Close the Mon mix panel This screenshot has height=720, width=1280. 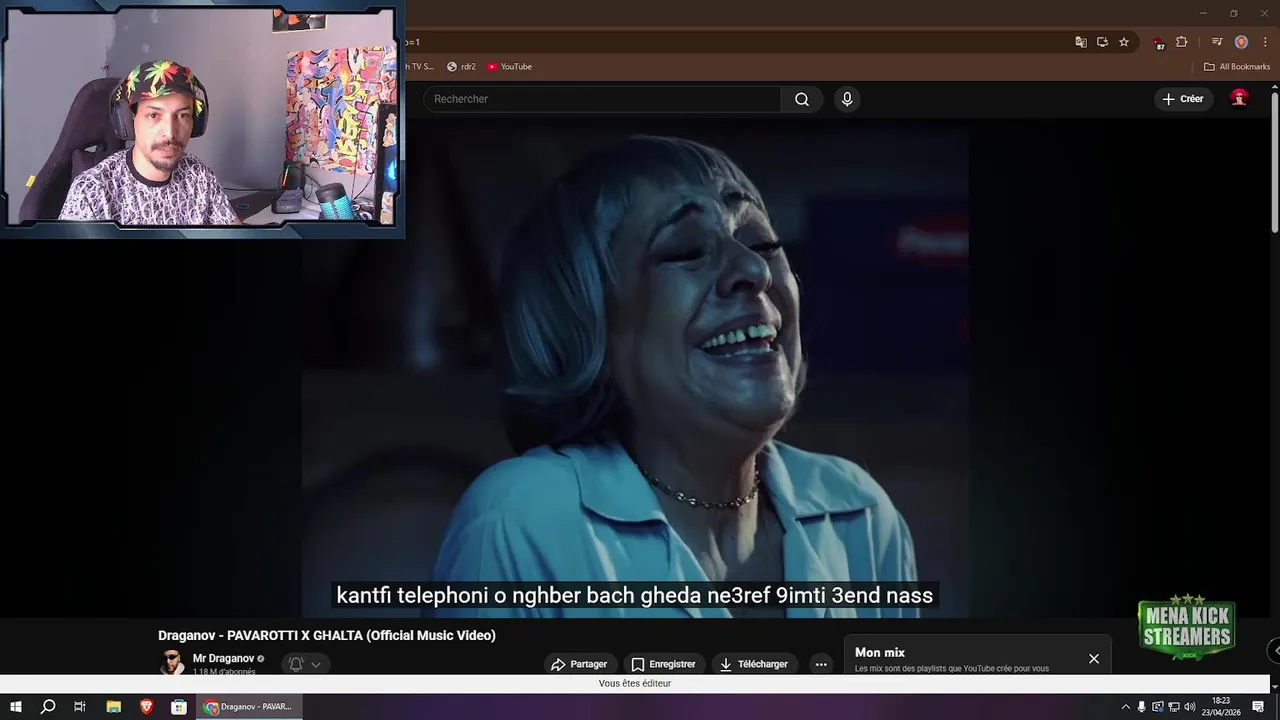(1094, 659)
